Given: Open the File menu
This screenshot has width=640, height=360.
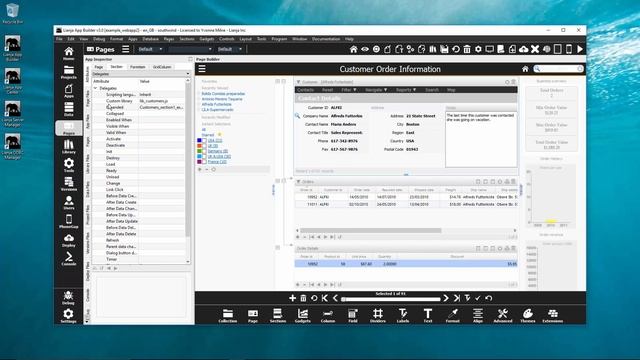Looking at the screenshot, I should point(59,39).
